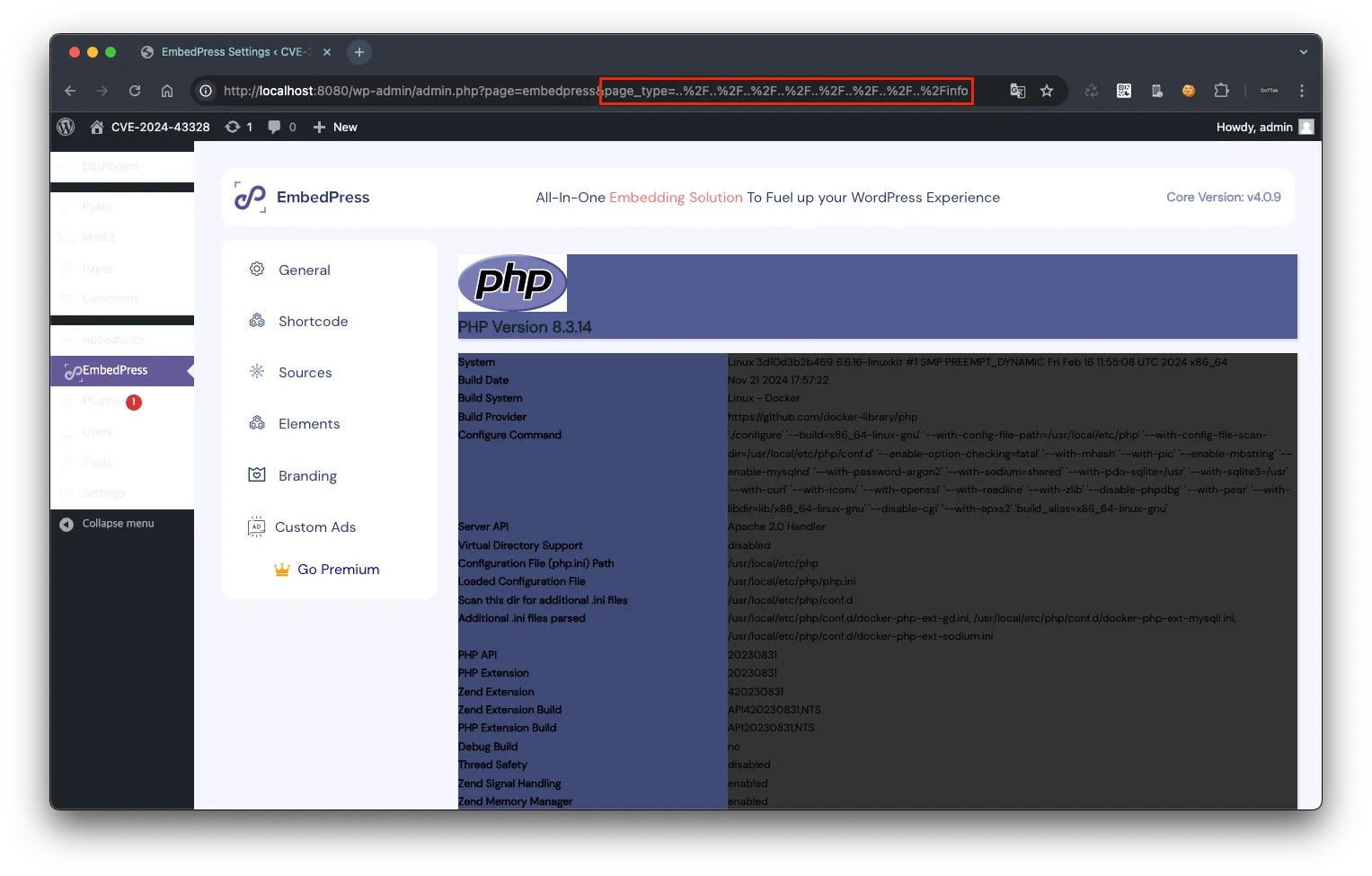Click the github.com/docker-library/php provider value
The image size is (1372, 876).
coord(823,418)
